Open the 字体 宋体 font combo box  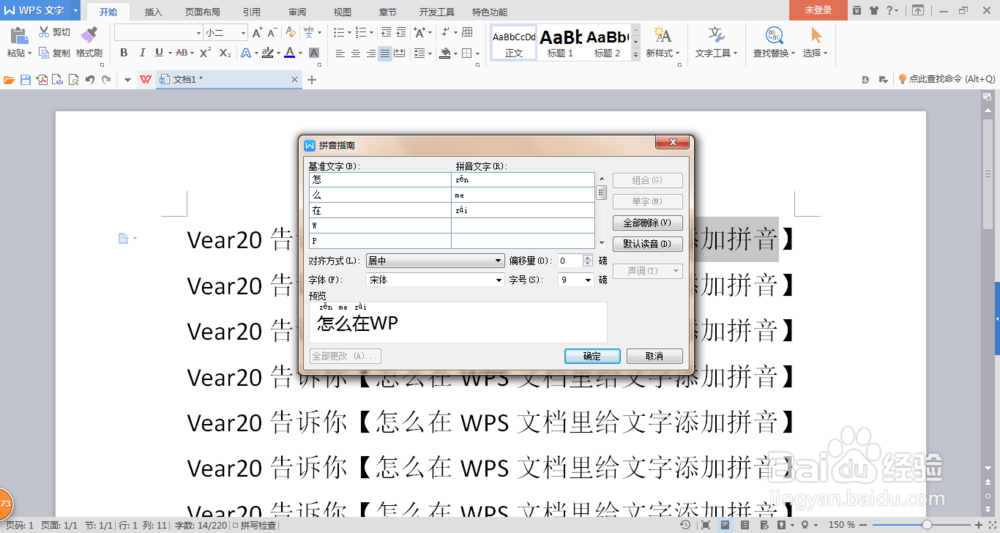[x=435, y=280]
